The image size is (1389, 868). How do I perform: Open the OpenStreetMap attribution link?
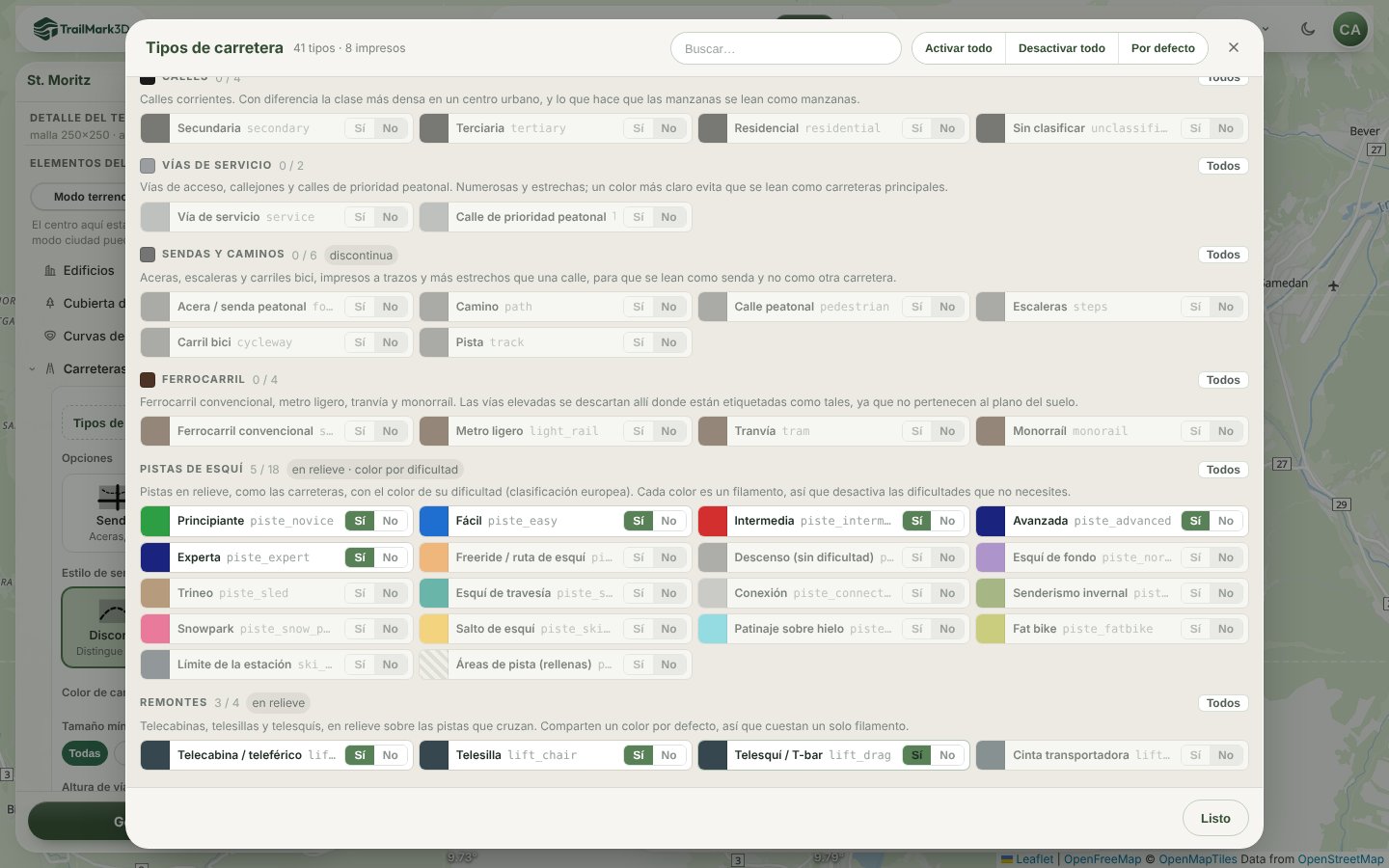pos(1341,859)
